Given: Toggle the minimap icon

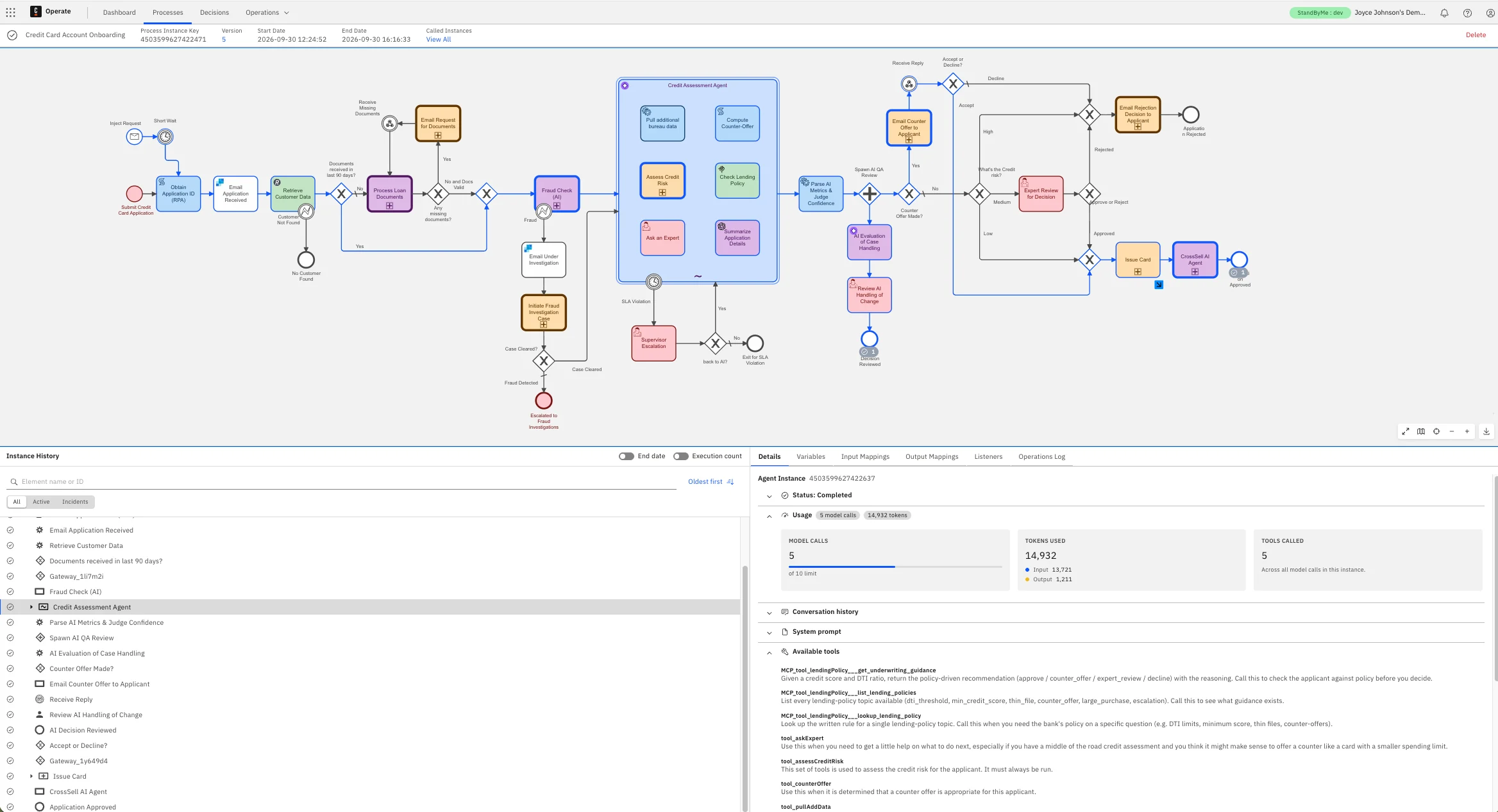Looking at the screenshot, I should (1421, 431).
